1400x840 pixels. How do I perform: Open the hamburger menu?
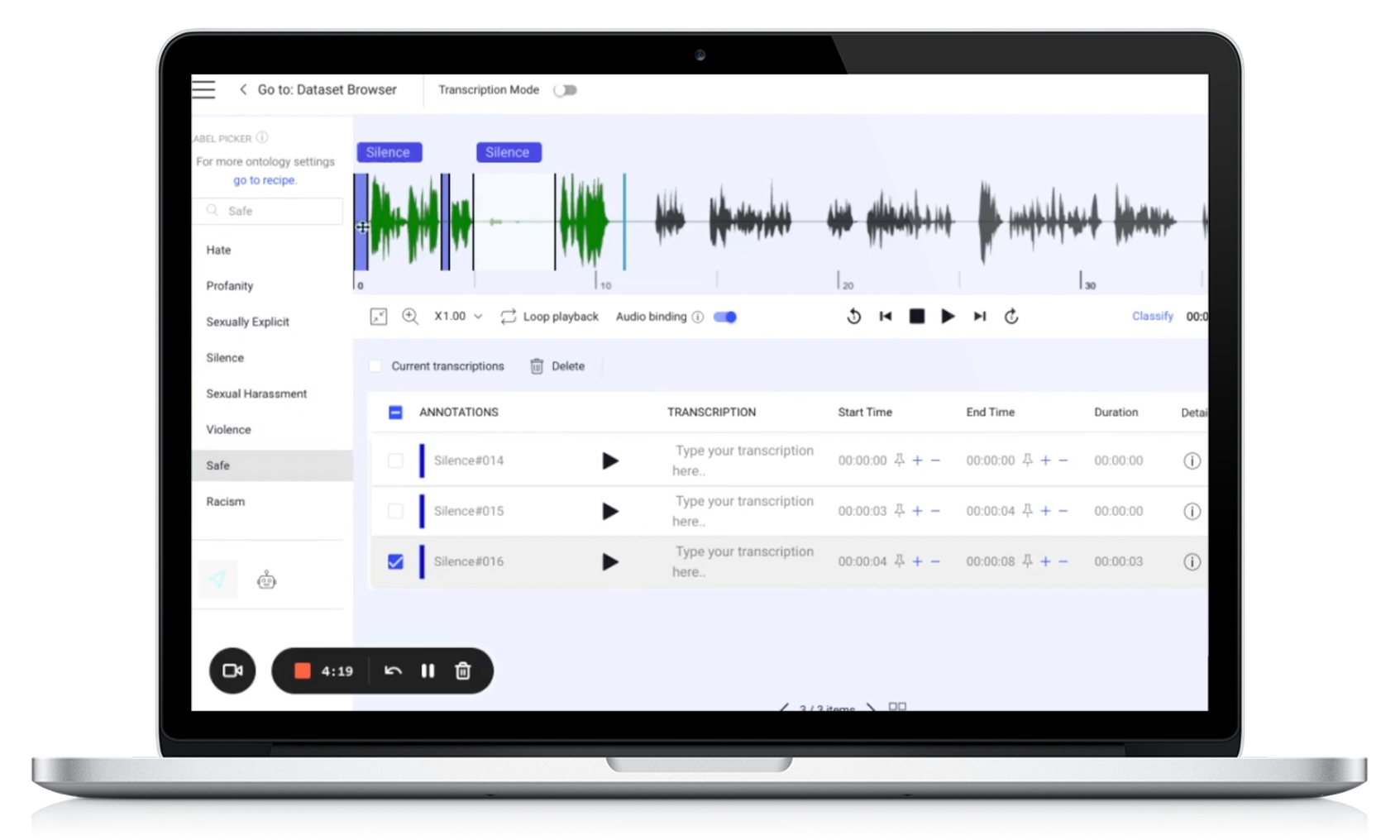click(x=203, y=89)
